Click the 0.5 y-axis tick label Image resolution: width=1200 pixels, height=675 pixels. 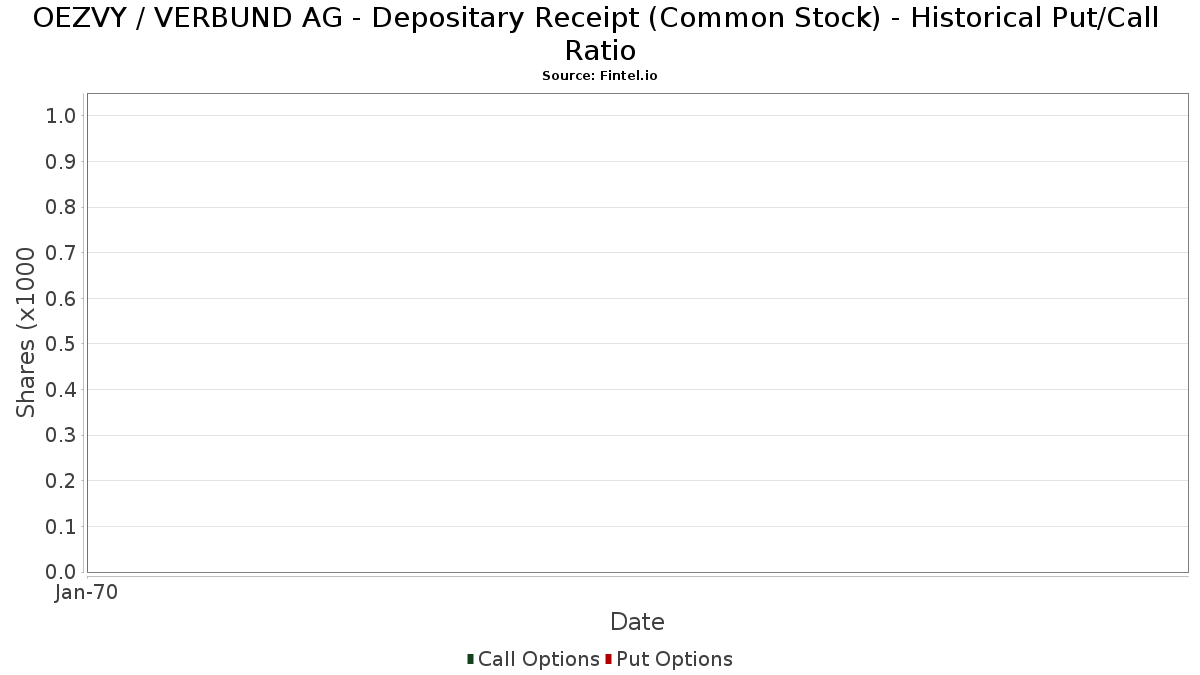[61, 344]
